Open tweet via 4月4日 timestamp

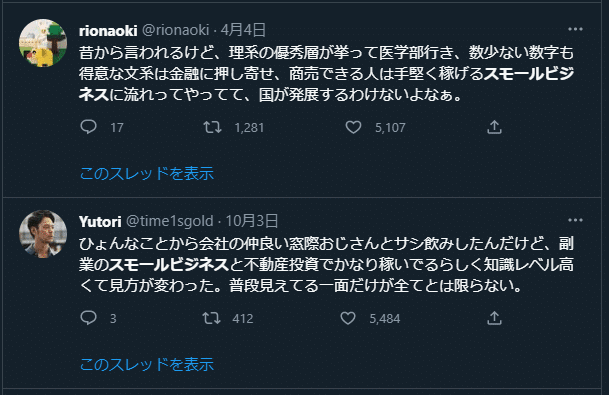pos(243,30)
